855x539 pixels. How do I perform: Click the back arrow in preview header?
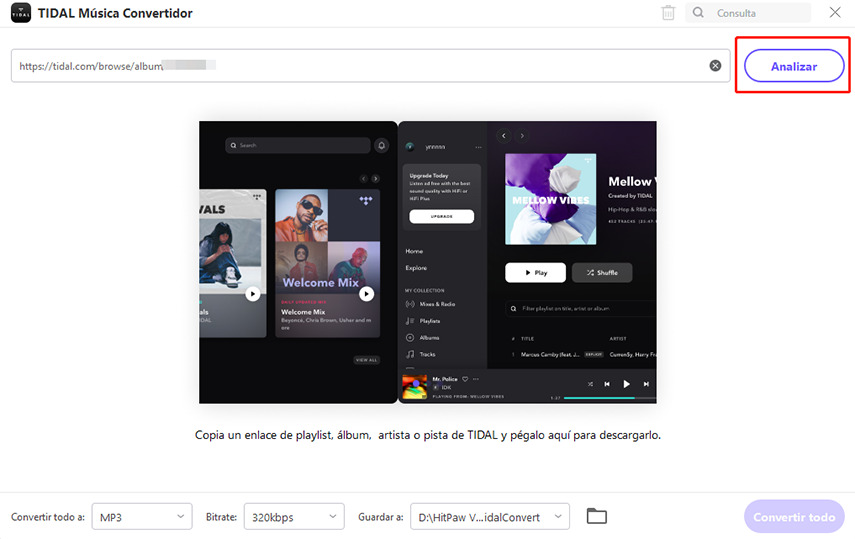pos(504,135)
